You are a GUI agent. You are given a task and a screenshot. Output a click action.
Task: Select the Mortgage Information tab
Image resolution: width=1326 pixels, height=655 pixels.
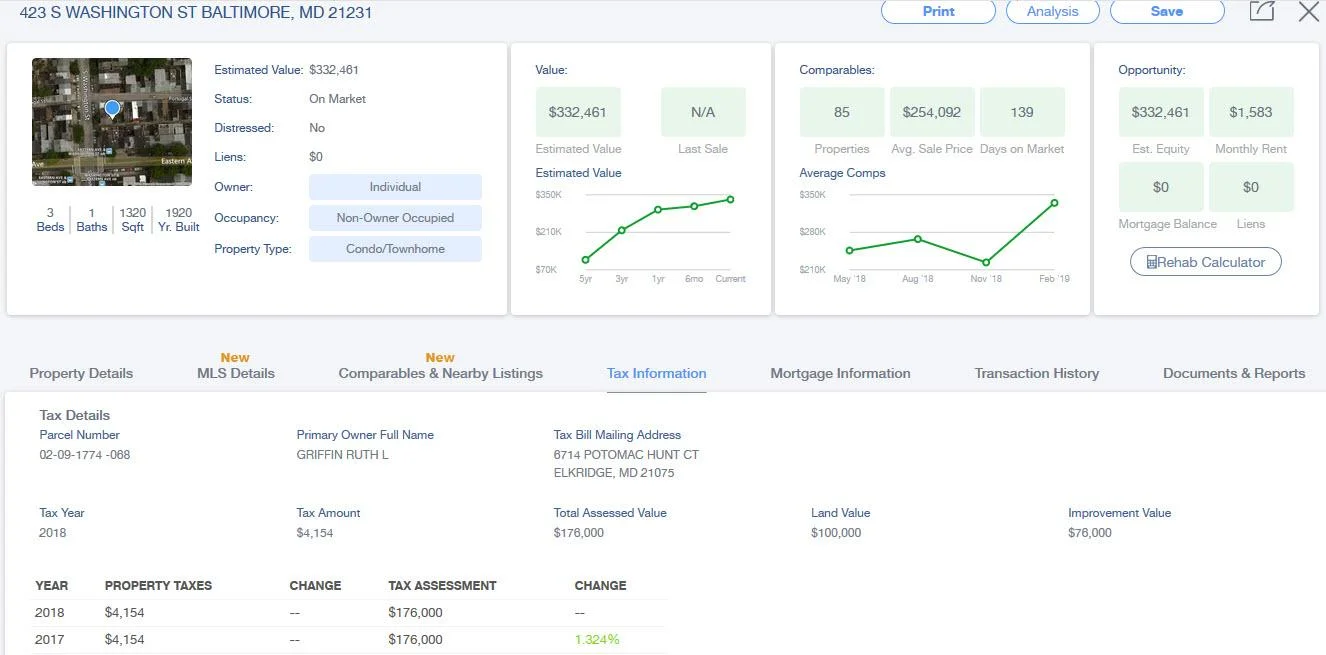coord(840,373)
